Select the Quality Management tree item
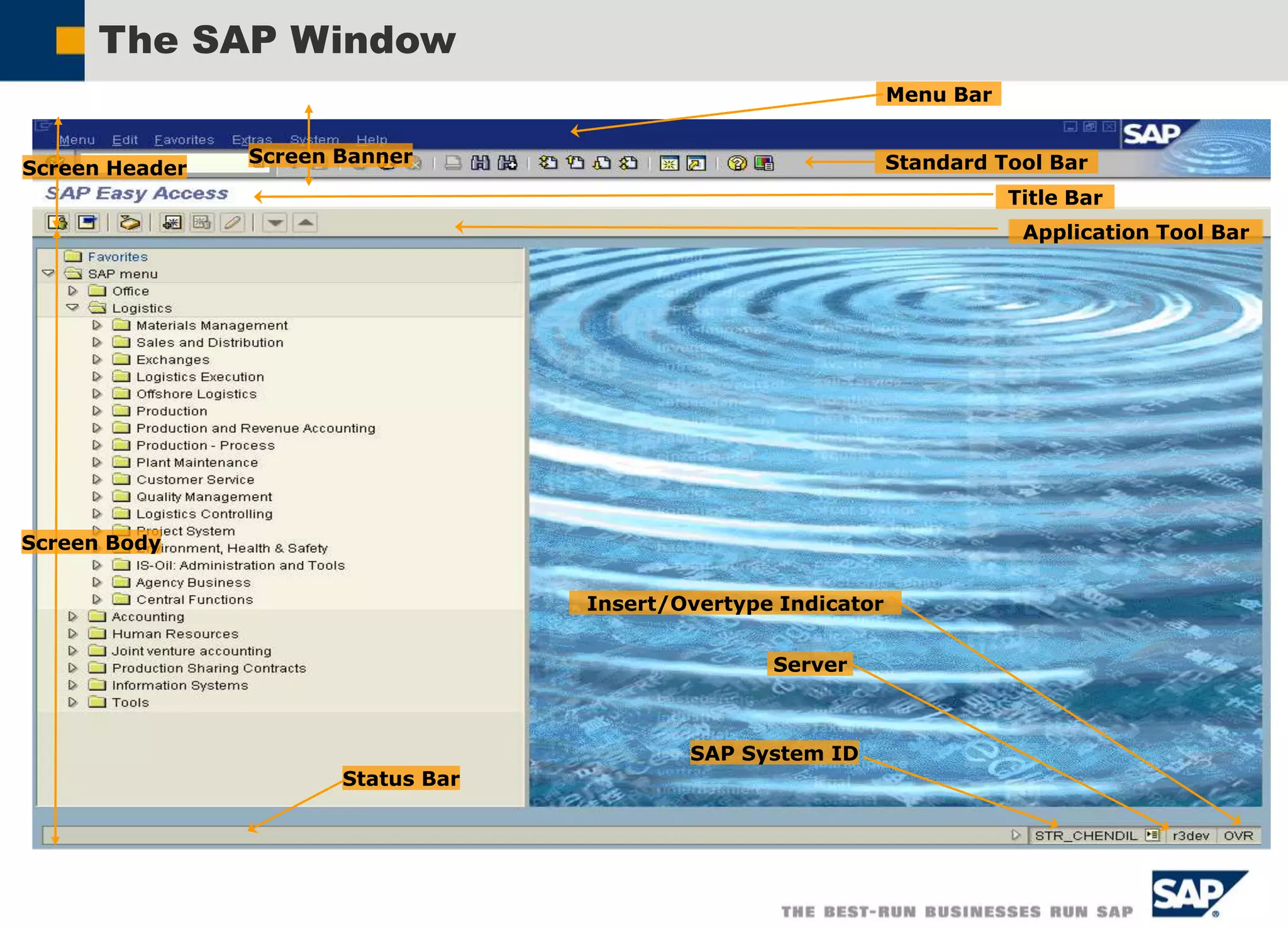The width and height of the screenshot is (1288, 928). click(204, 496)
